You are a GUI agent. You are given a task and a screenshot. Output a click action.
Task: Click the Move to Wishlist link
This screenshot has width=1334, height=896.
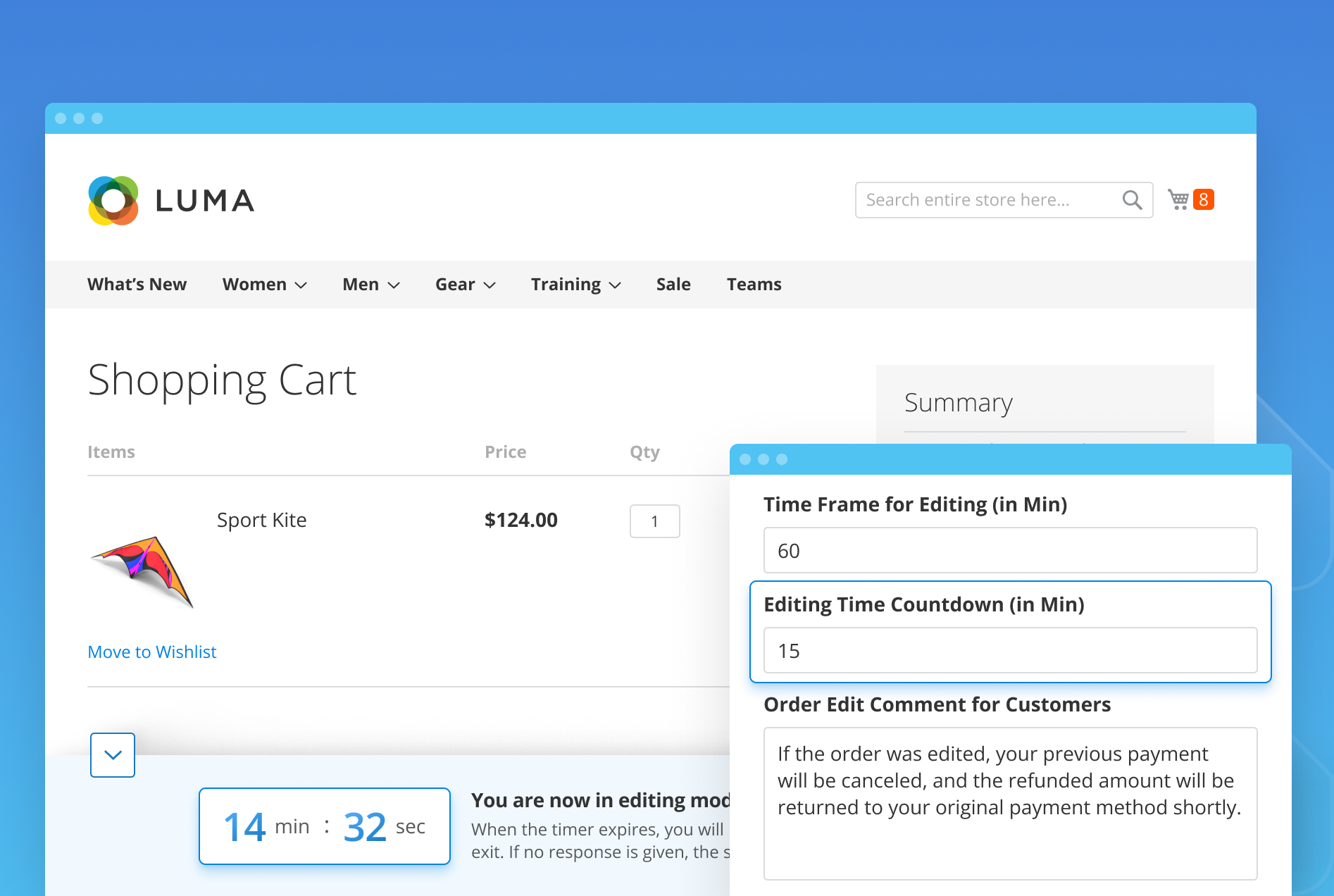pos(151,652)
